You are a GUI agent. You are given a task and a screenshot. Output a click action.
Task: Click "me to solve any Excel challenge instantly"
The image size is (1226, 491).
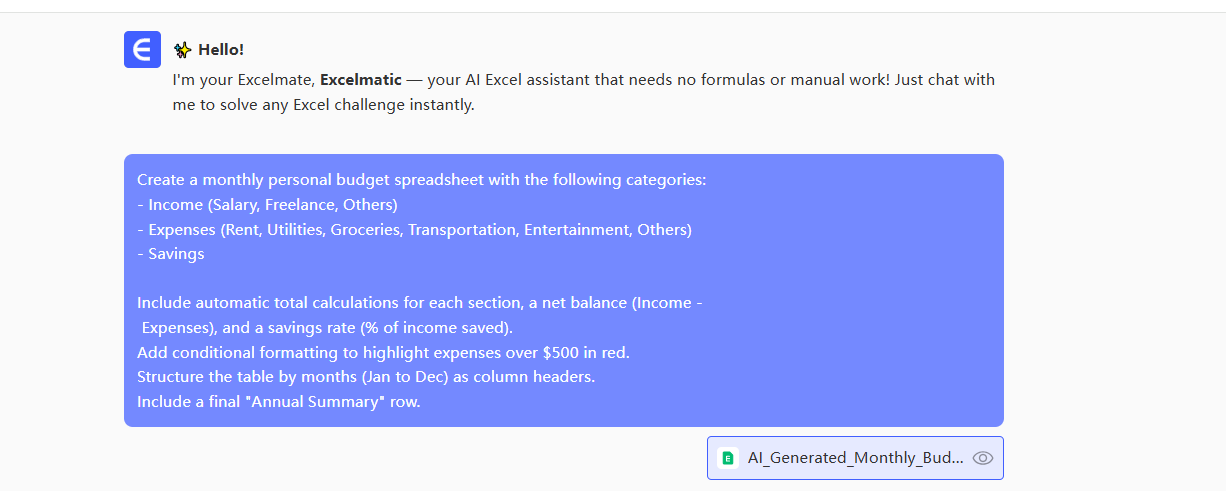pos(323,104)
